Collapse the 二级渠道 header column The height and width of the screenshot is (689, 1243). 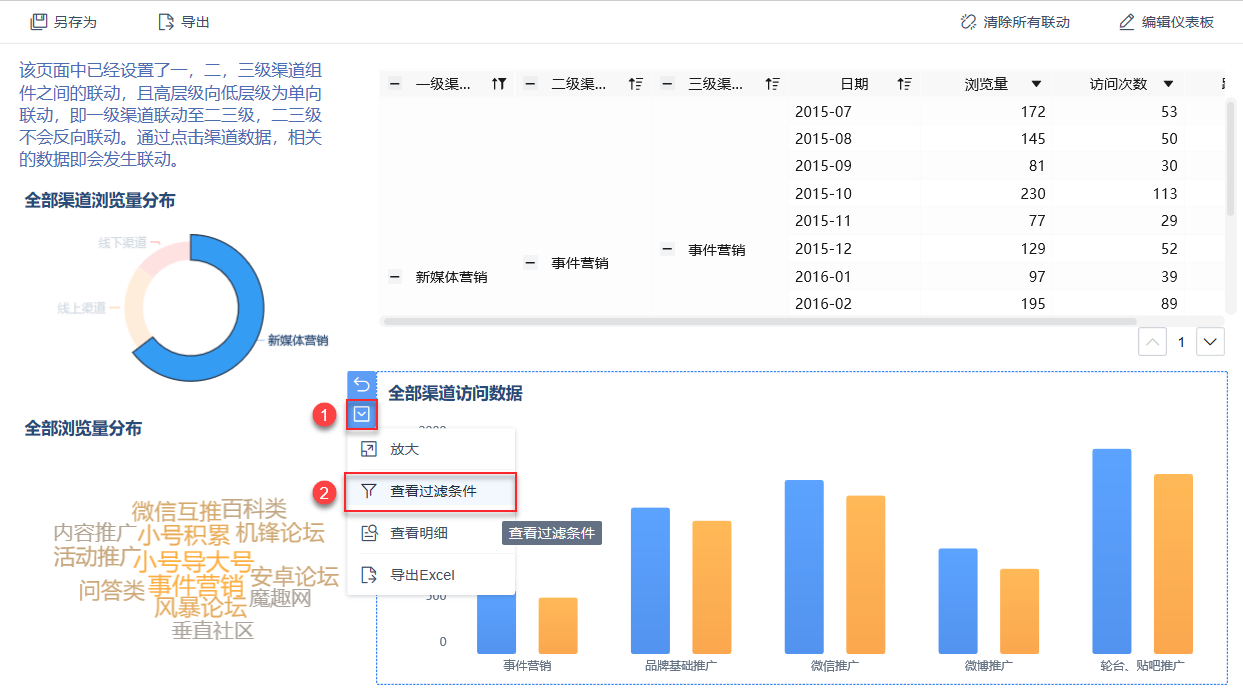531,84
